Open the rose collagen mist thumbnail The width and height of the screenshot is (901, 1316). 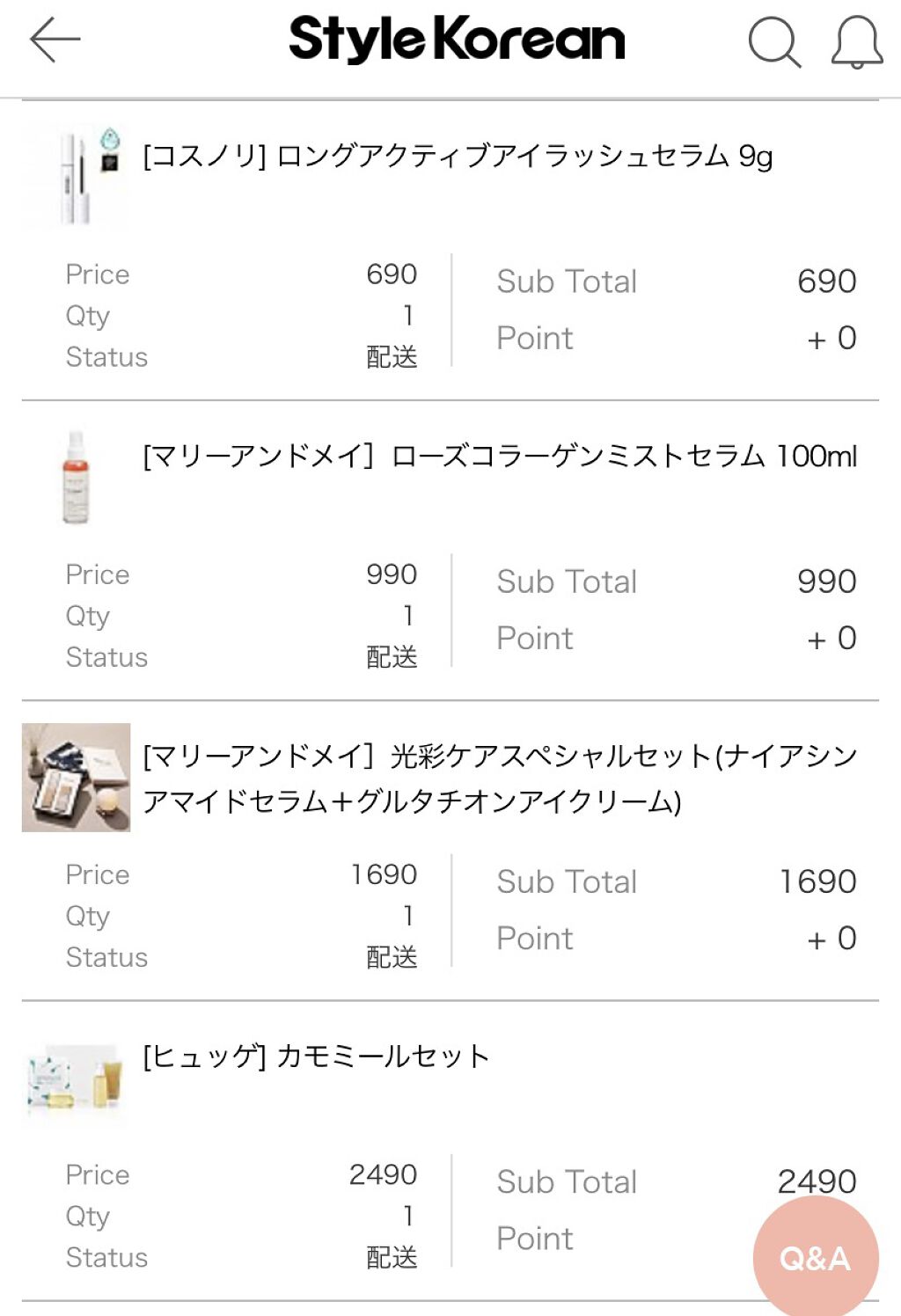pyautogui.click(x=77, y=478)
